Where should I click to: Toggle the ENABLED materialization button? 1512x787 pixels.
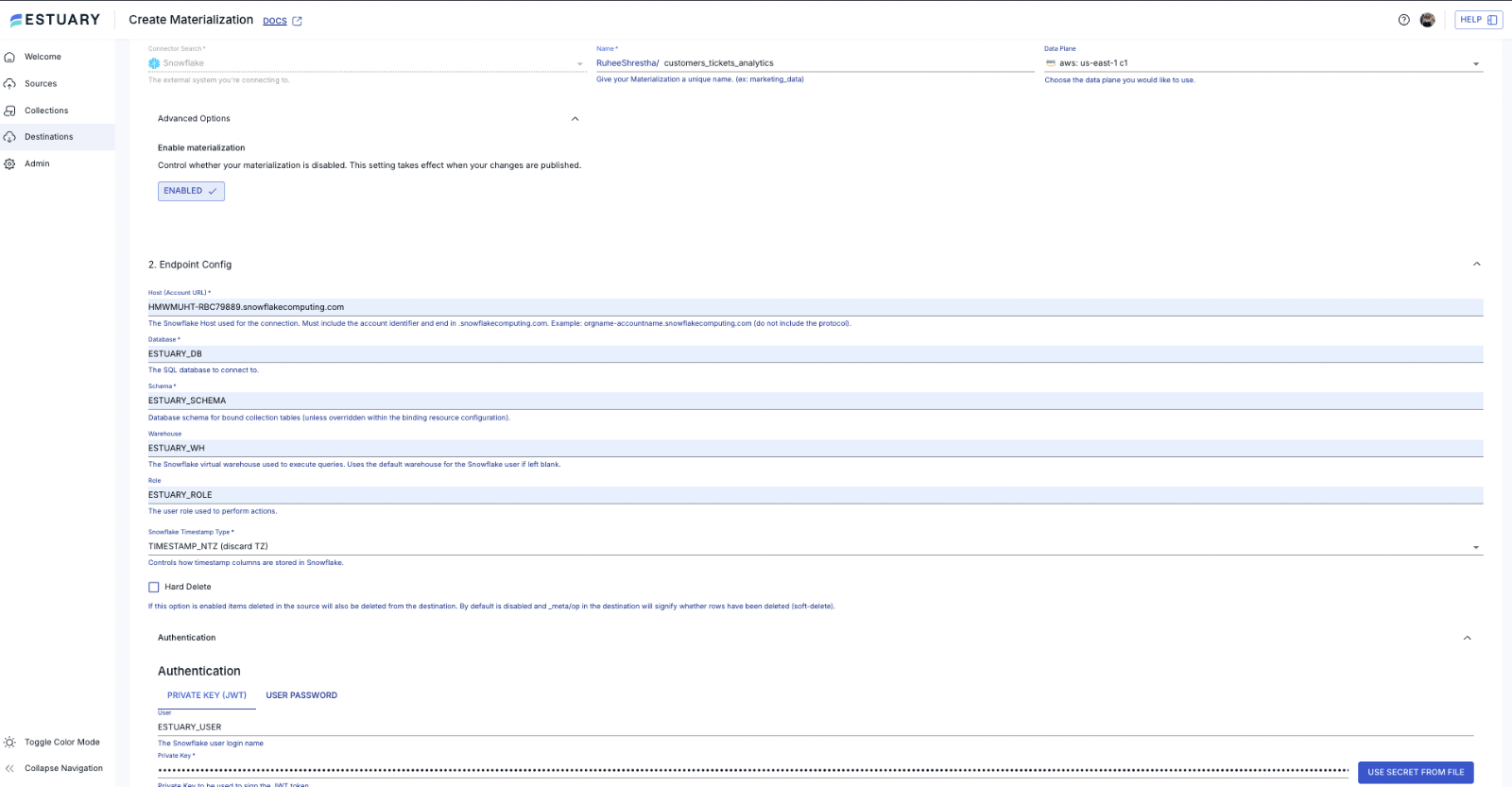pyautogui.click(x=191, y=191)
